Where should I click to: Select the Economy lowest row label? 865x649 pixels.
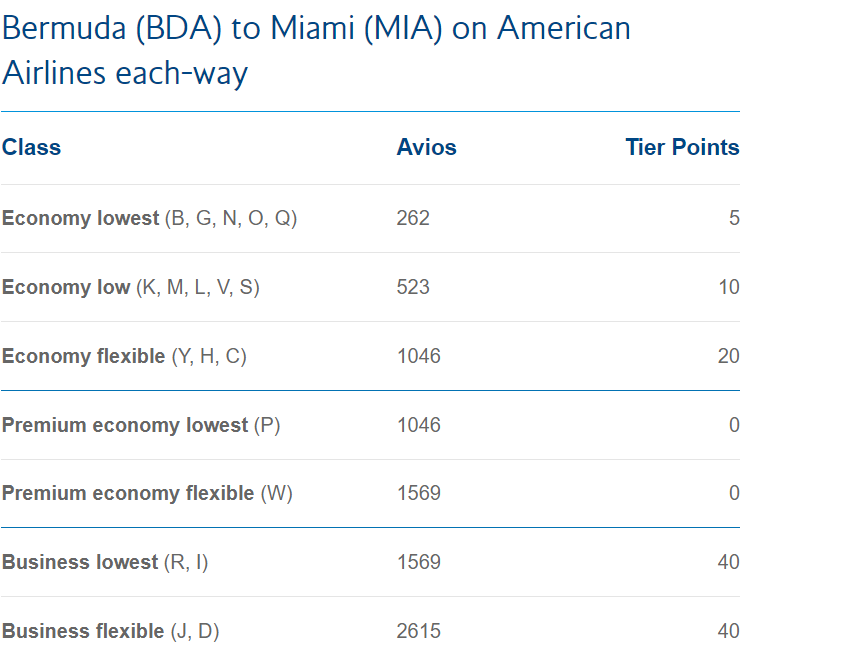point(149,218)
